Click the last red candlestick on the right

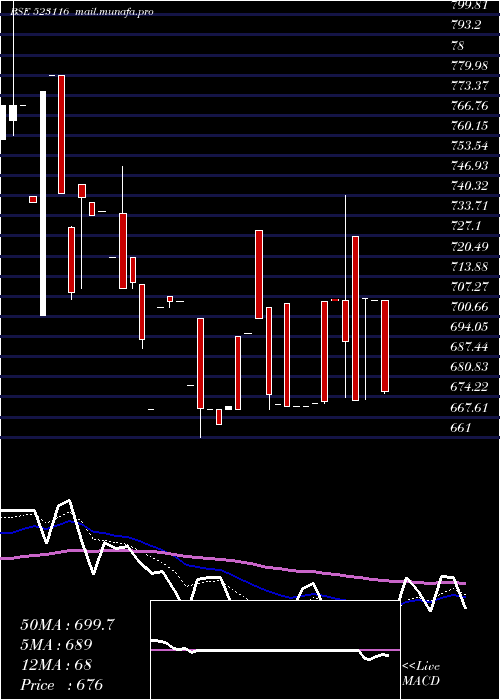click(x=385, y=346)
